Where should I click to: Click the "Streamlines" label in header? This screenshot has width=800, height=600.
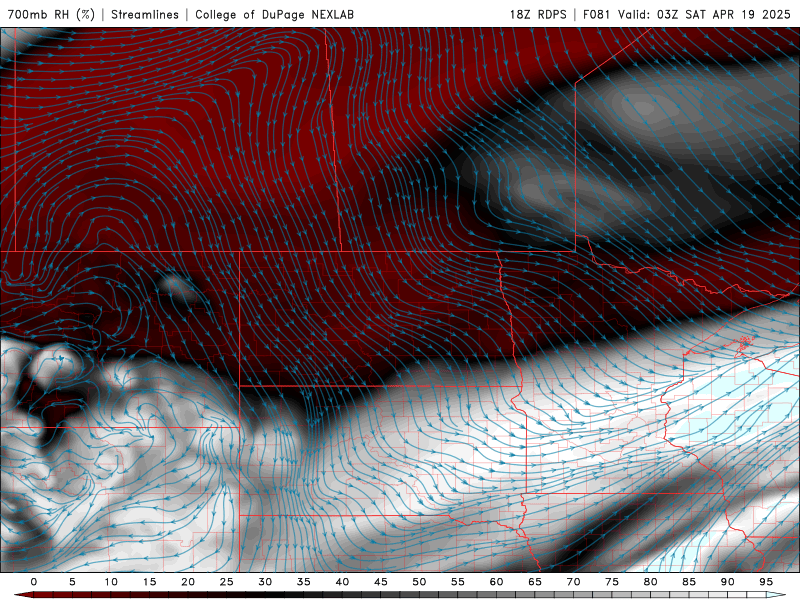pos(145,14)
